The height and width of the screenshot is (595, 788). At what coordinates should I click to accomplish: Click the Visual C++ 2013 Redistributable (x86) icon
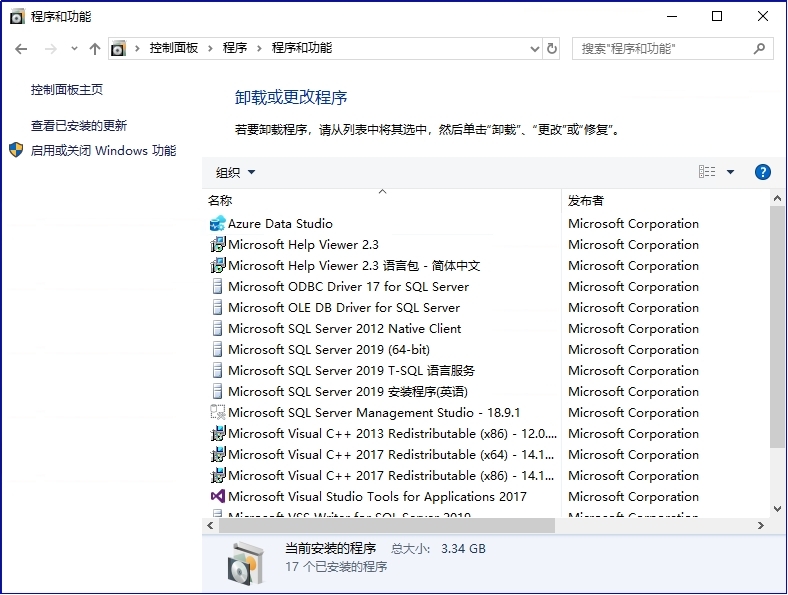[218, 434]
